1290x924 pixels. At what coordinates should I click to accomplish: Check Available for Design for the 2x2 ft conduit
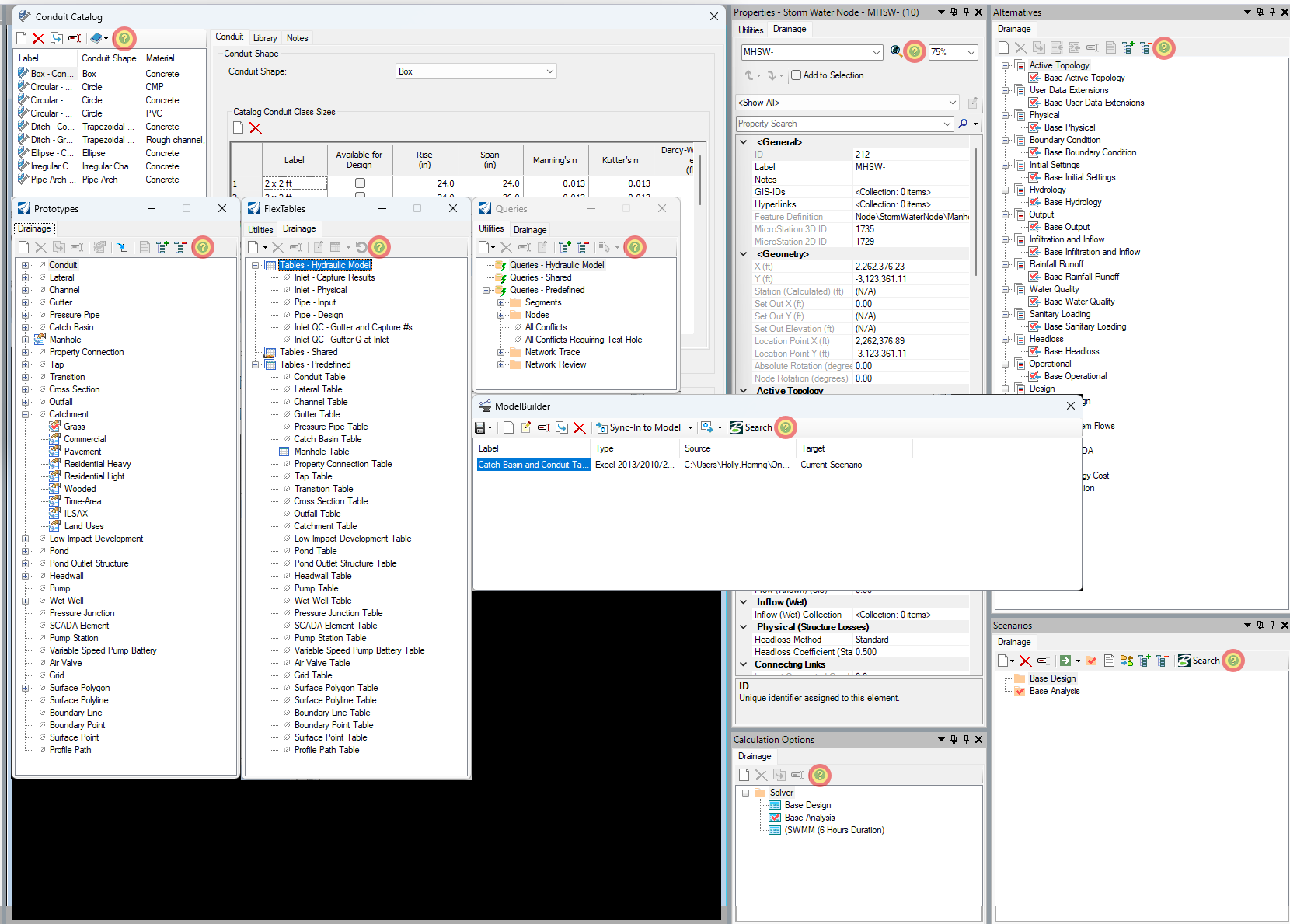point(359,183)
